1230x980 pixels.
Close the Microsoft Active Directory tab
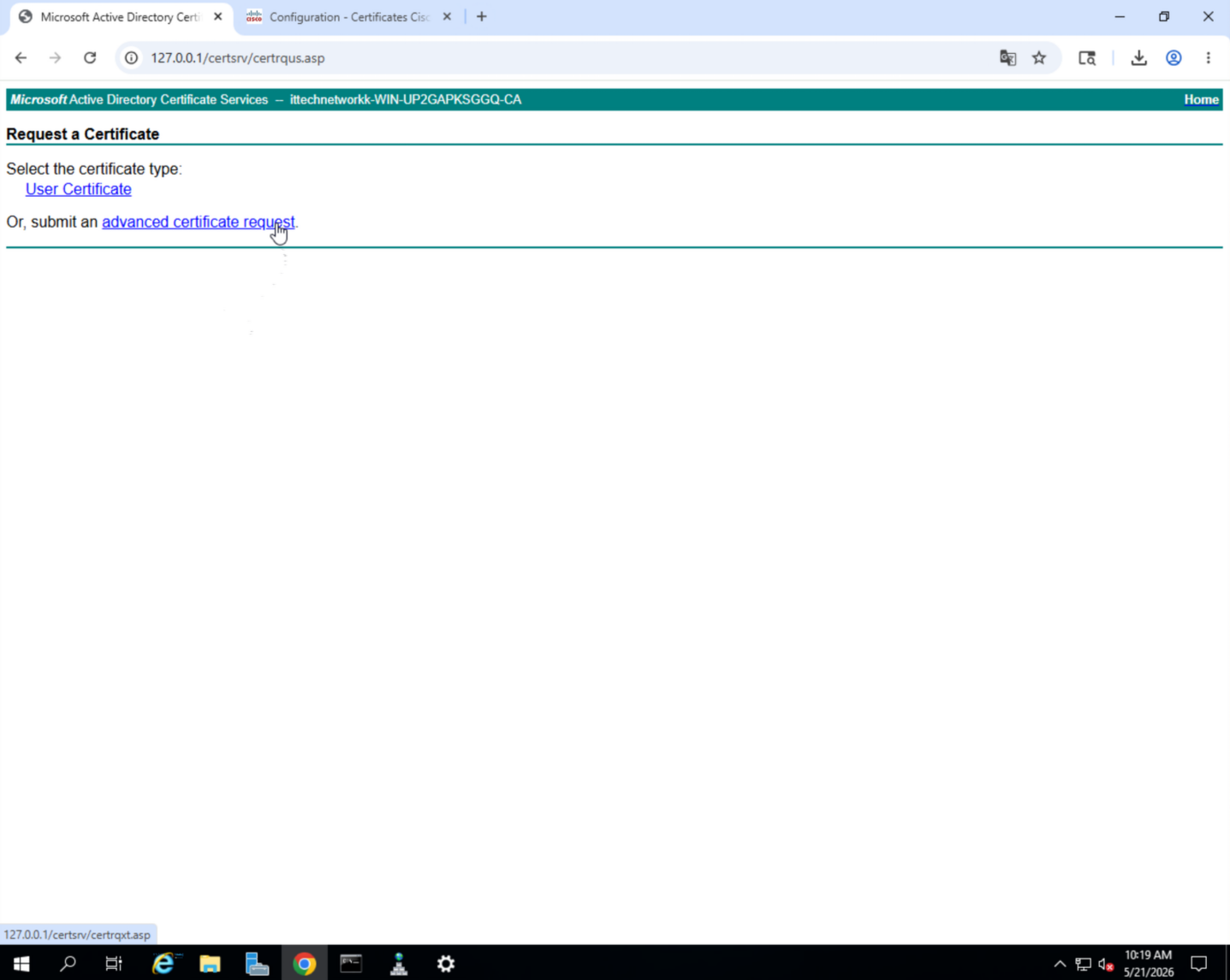[218, 16]
